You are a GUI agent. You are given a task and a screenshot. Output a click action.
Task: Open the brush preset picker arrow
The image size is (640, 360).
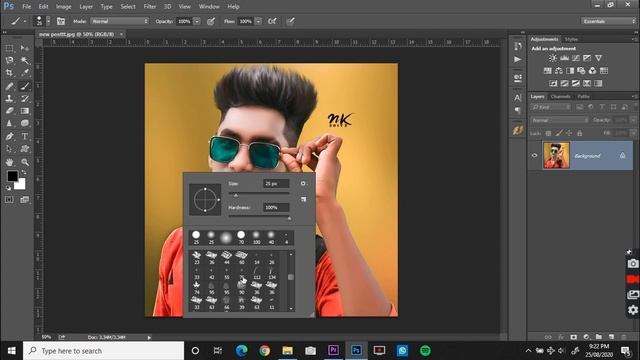(48, 21)
